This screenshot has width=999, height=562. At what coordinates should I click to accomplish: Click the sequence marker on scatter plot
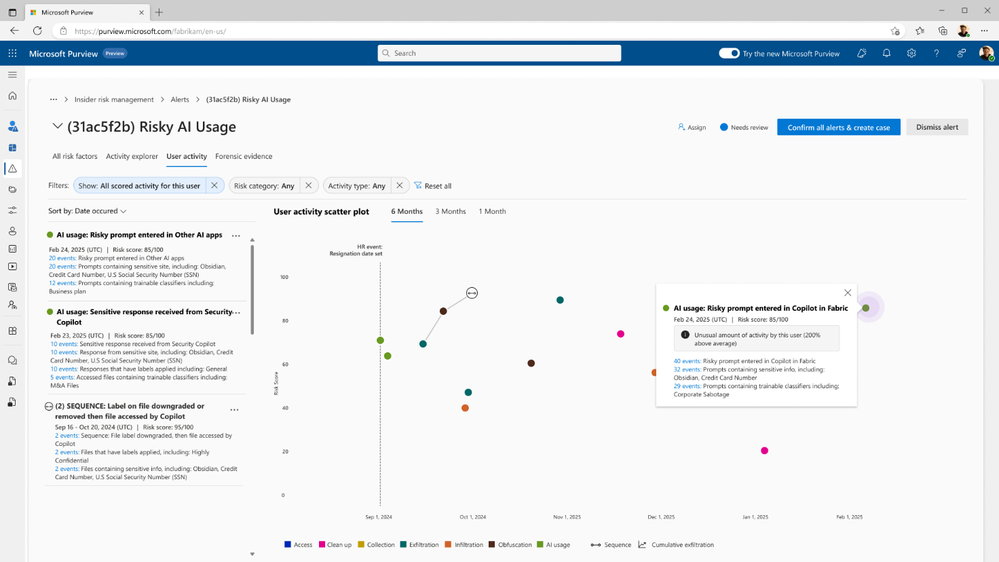[471, 293]
